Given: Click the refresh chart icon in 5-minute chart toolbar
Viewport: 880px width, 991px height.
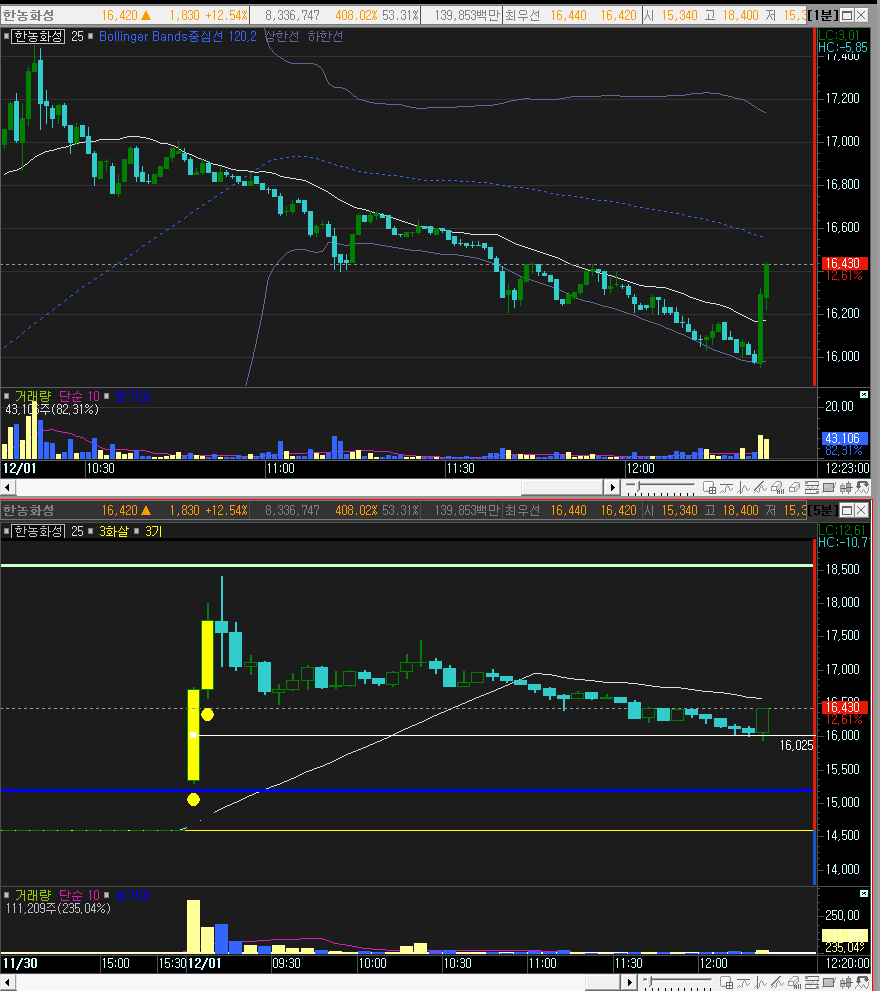Looking at the screenshot, I should pyautogui.click(x=863, y=983).
